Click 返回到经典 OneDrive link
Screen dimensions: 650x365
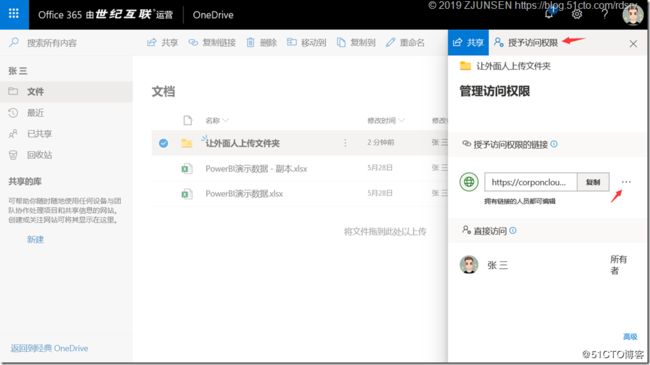pyautogui.click(x=49, y=348)
